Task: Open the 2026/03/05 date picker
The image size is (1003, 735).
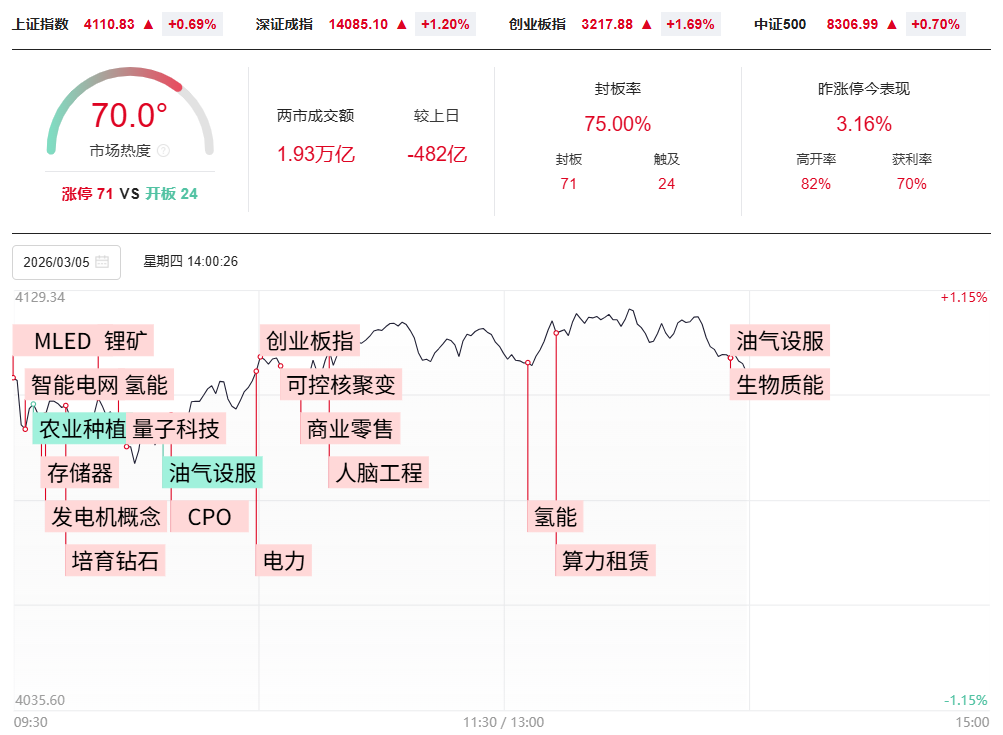Action: [x=60, y=262]
